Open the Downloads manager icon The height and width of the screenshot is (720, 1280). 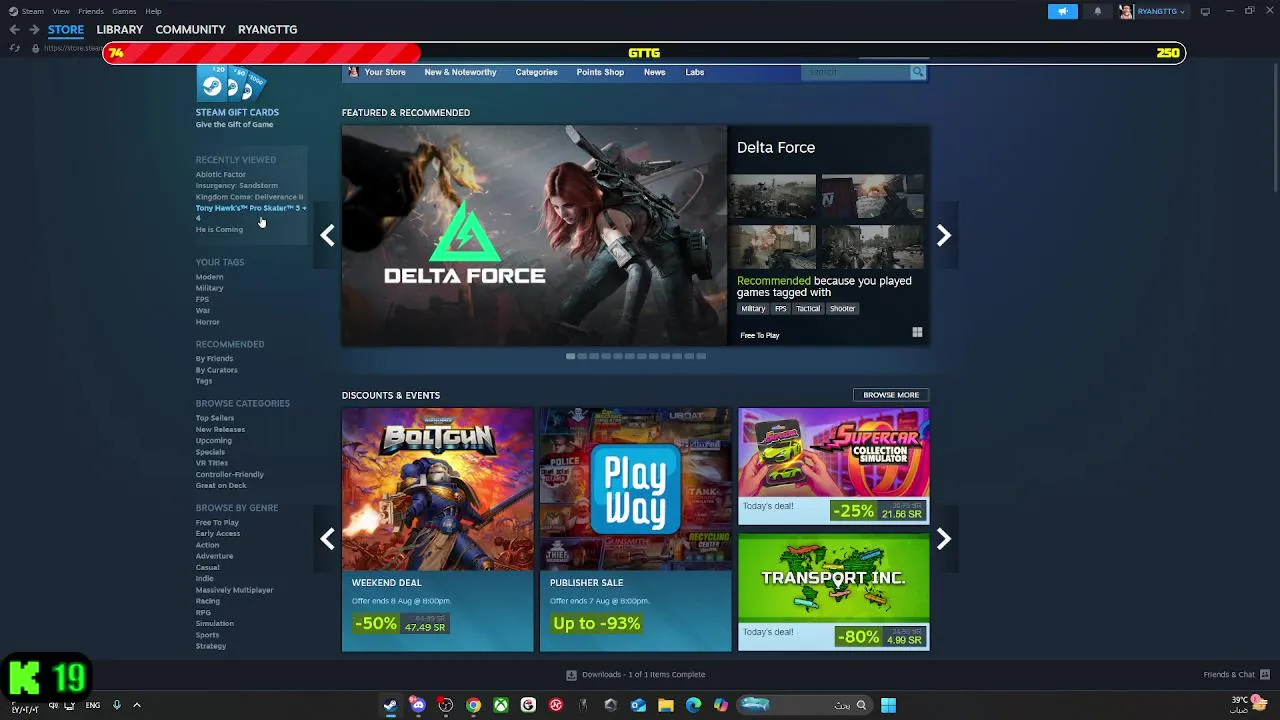pos(571,675)
